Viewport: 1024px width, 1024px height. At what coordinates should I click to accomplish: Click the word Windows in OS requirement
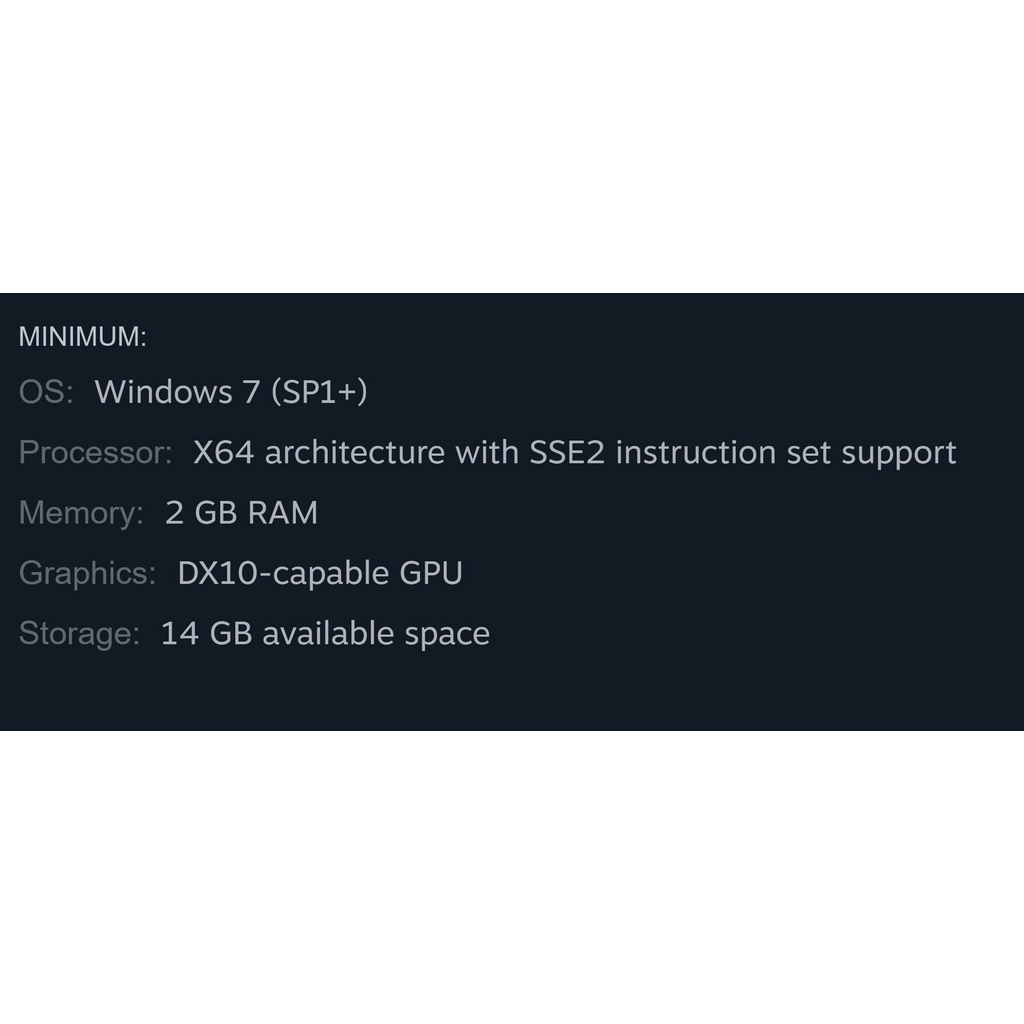[164, 392]
